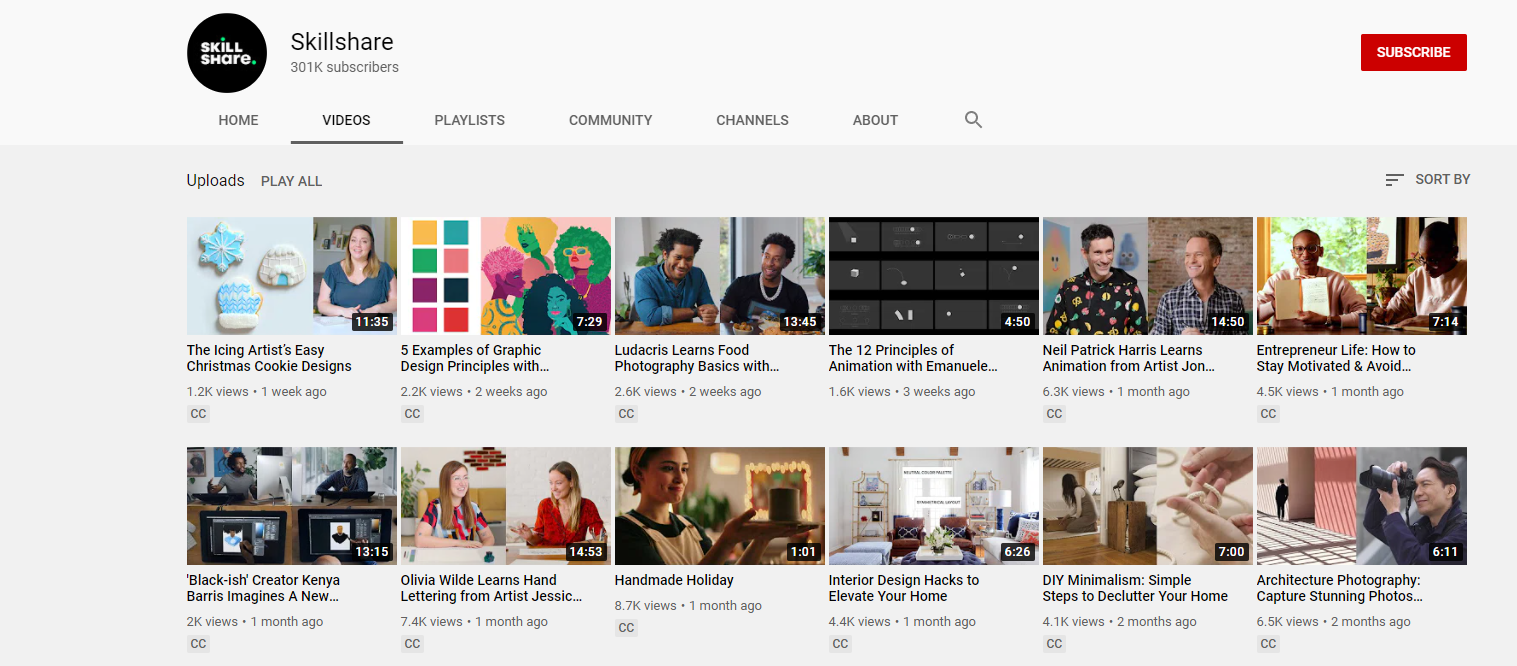Click CC badge under Ludacris Learns Food Photography
This screenshot has height=666, width=1517.
click(x=626, y=414)
